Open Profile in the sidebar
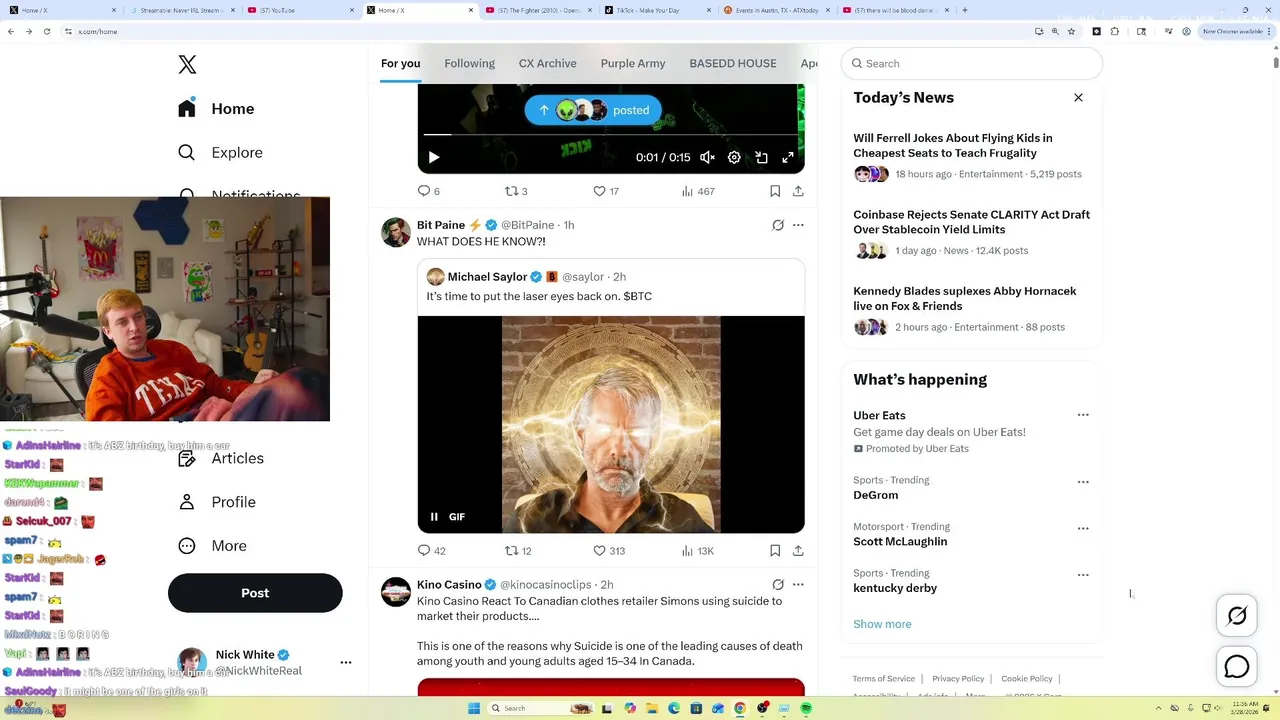 (x=217, y=502)
